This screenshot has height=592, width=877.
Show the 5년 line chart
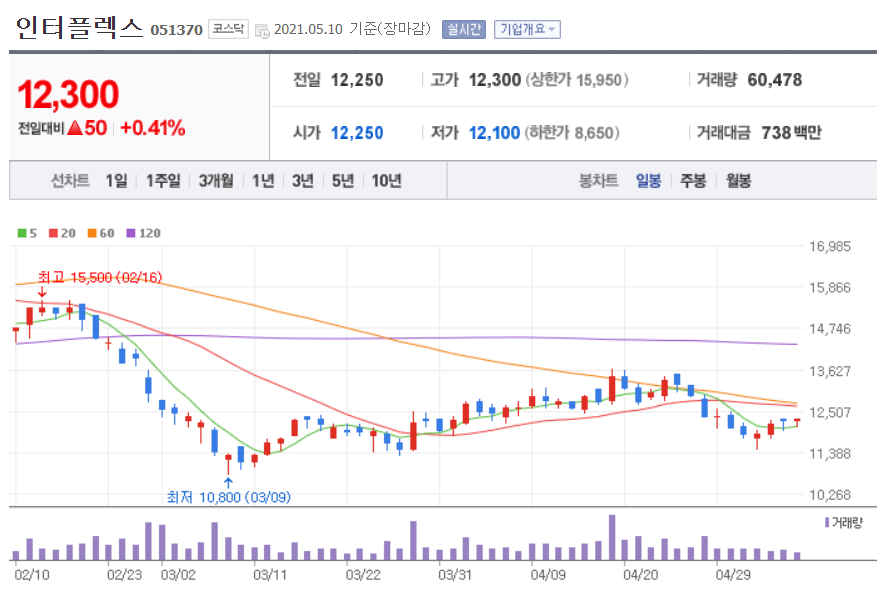point(342,181)
